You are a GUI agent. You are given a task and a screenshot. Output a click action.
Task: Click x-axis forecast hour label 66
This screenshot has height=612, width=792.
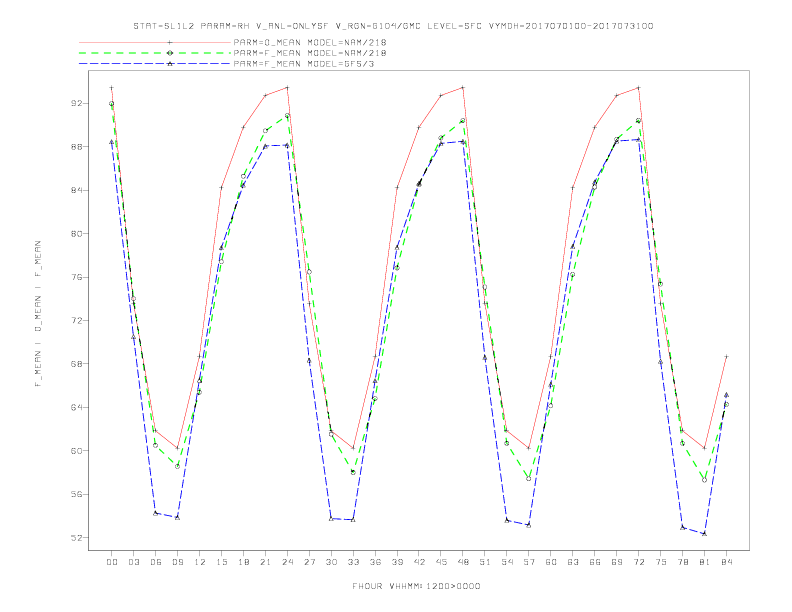click(x=595, y=562)
